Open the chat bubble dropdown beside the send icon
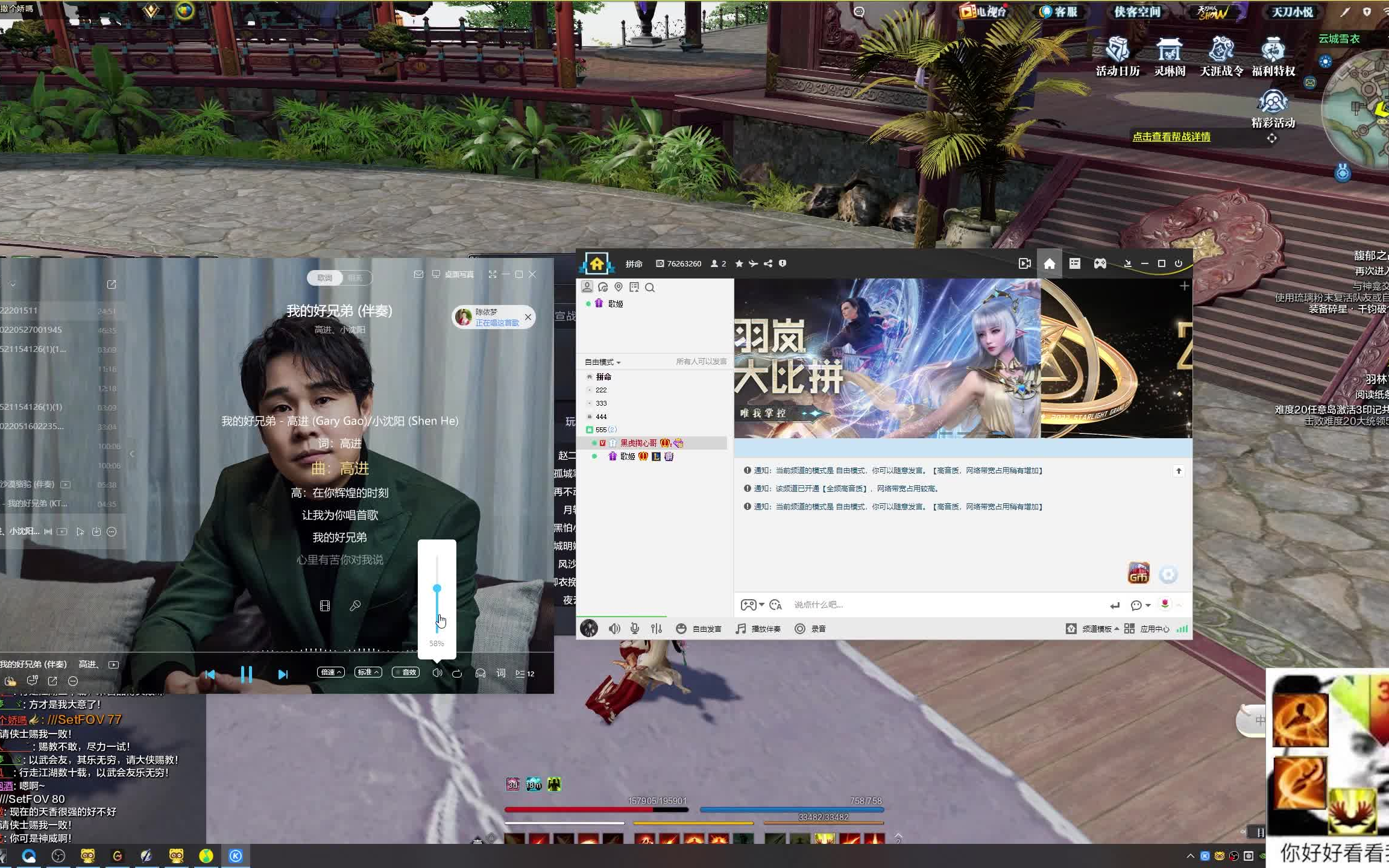This screenshot has height=868, width=1389. (1141, 605)
